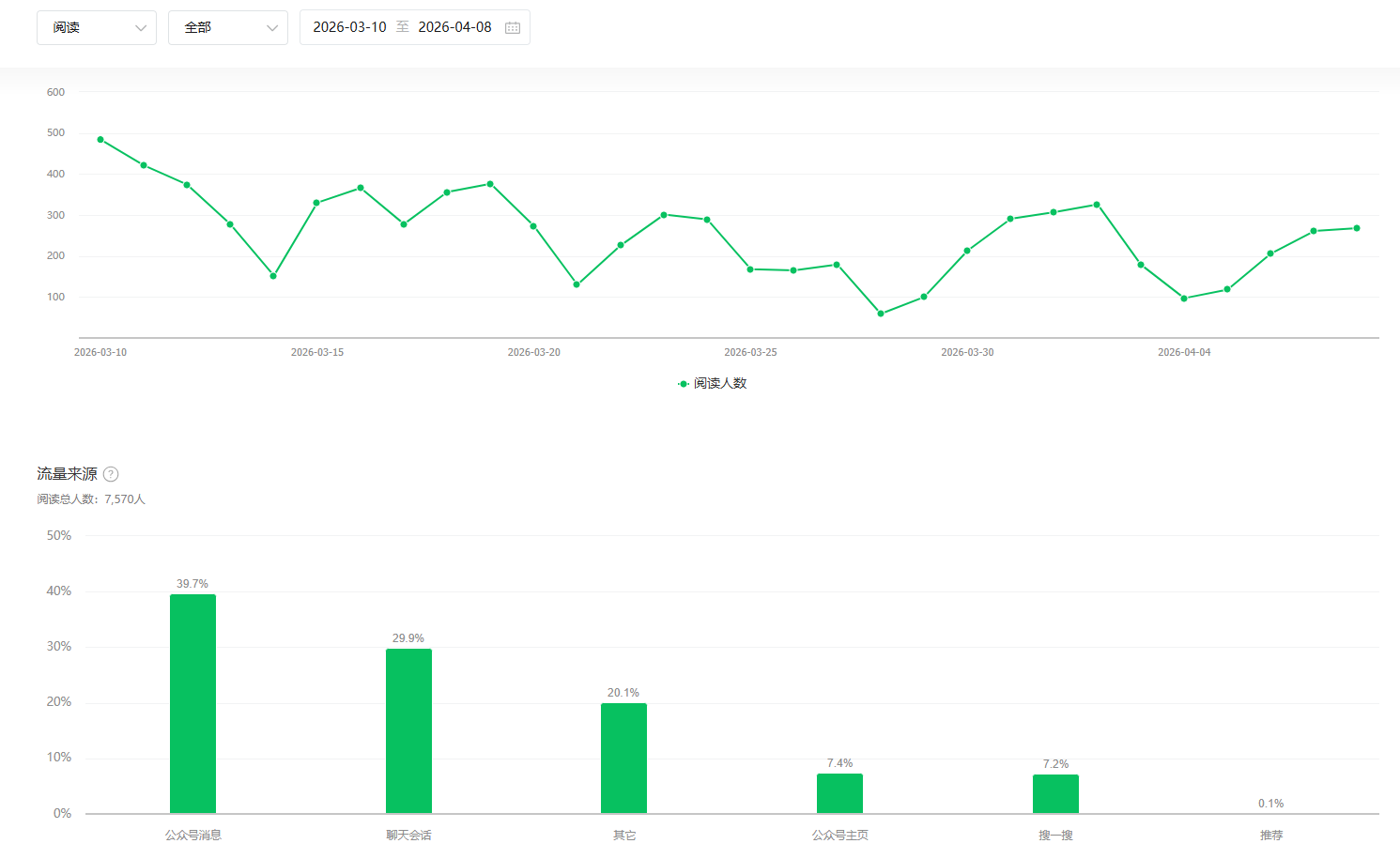Click the 推荐 category axis label
This screenshot has height=859, width=1400.
click(1271, 835)
